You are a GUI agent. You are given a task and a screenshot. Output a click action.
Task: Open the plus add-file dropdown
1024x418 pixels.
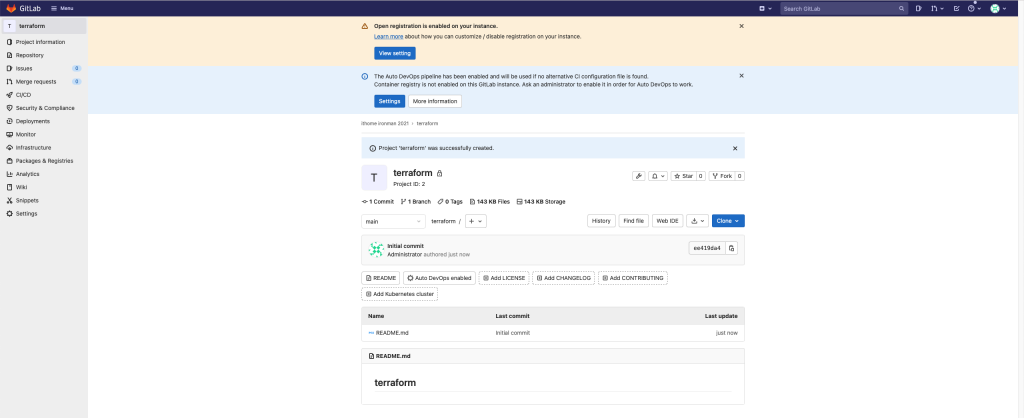coord(475,221)
